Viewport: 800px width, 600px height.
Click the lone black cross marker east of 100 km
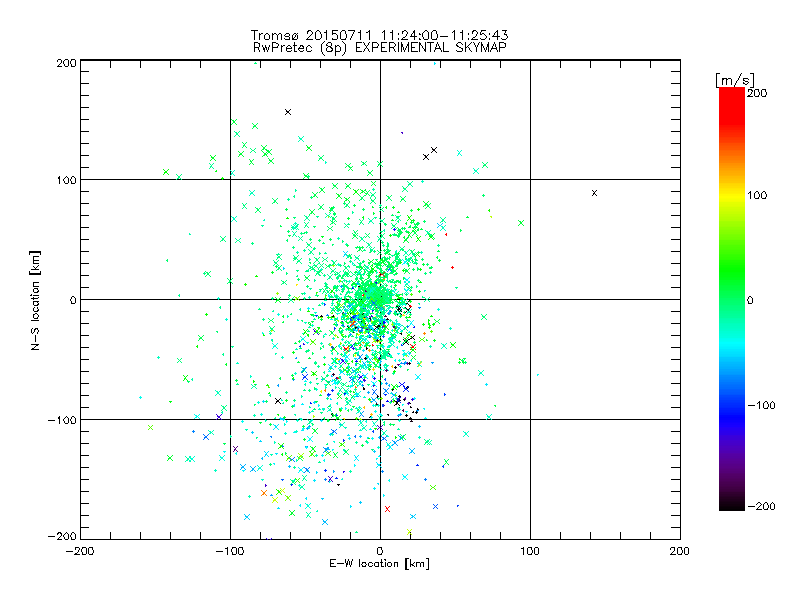point(594,193)
